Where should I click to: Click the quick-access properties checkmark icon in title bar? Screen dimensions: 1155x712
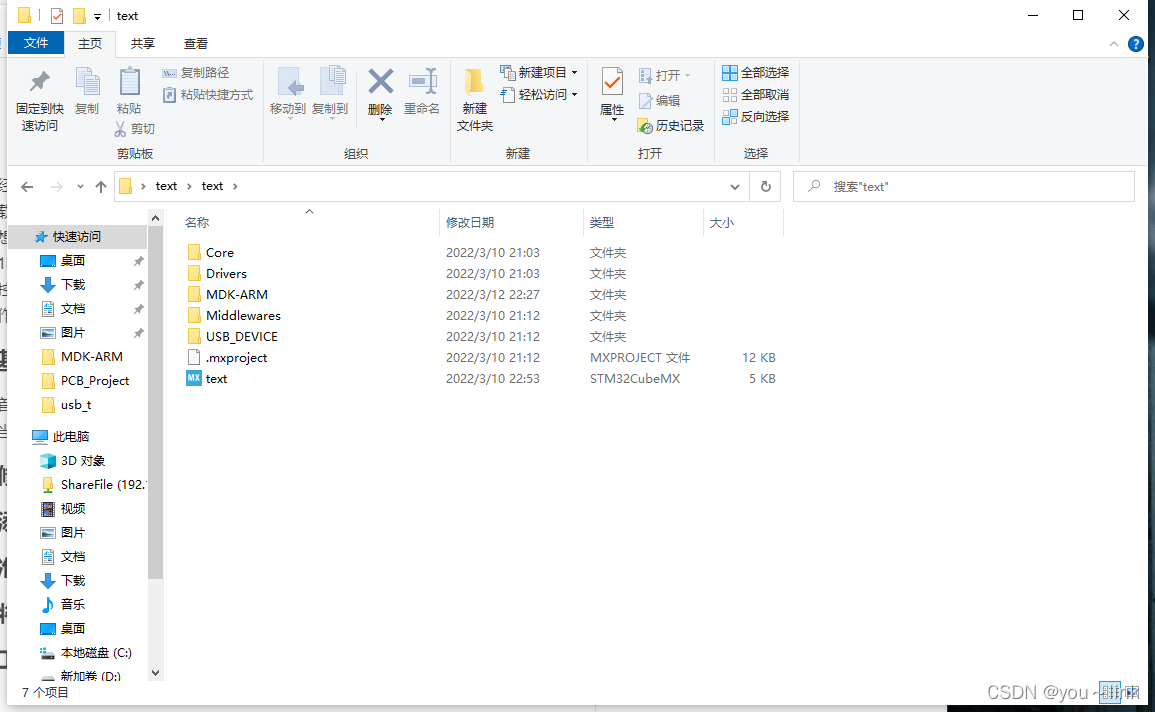57,15
